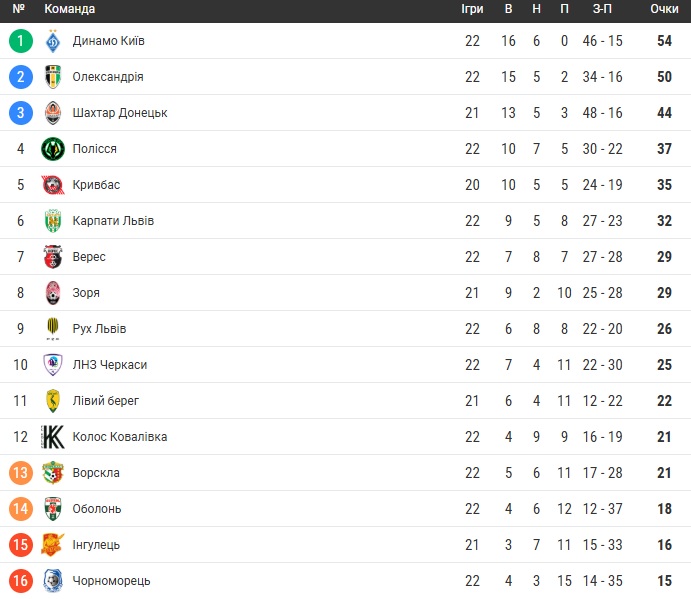This screenshot has height=599, width=691.
Task: Sort by the Ігри column header
Action: pos(472,9)
